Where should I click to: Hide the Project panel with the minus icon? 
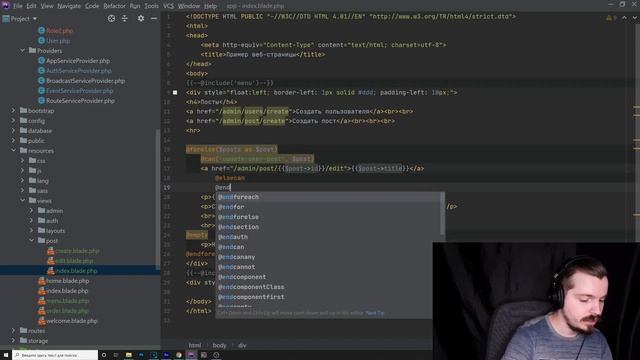(154, 19)
